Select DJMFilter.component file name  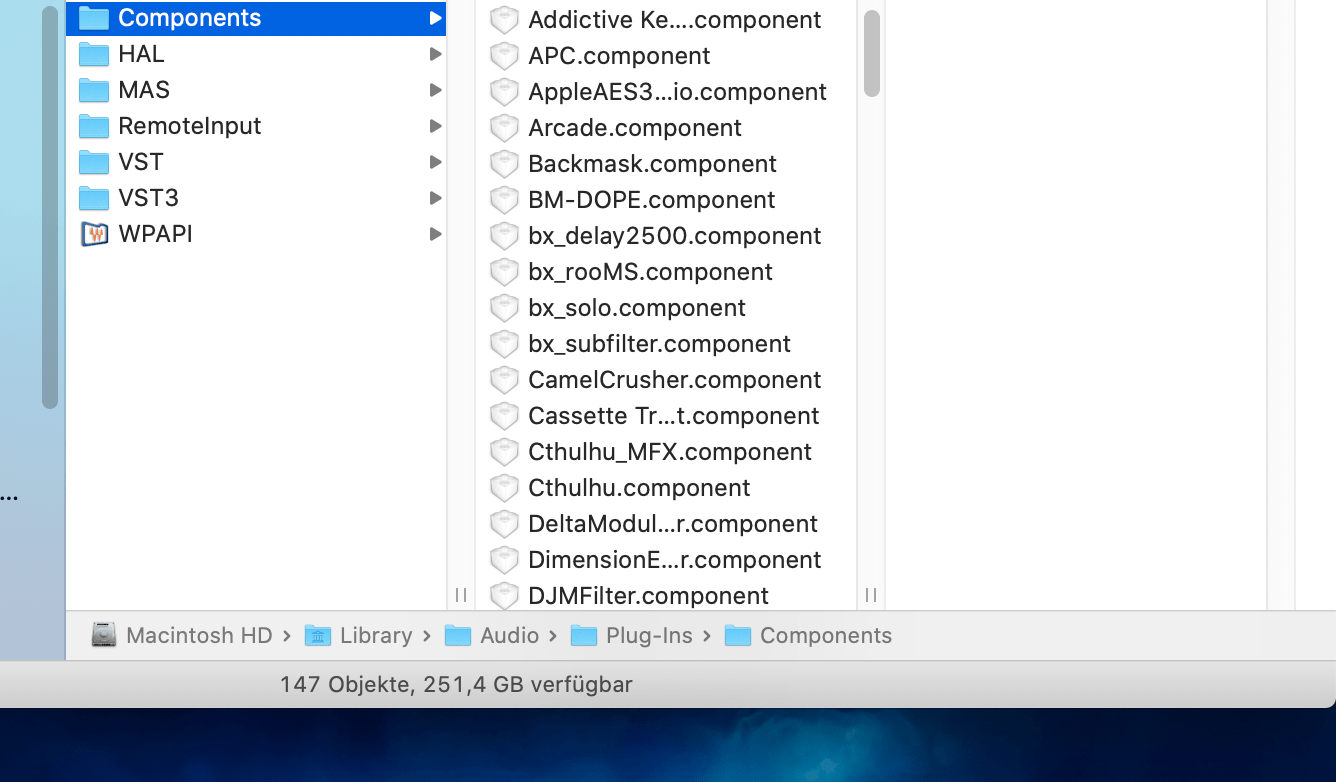click(x=649, y=596)
